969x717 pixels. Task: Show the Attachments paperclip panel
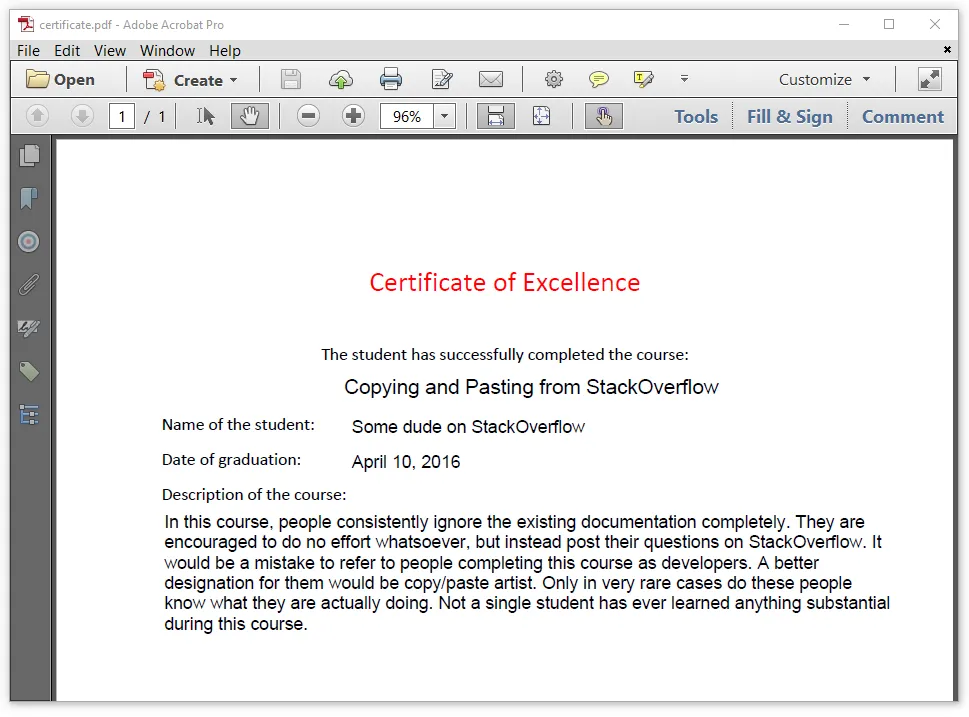(29, 284)
